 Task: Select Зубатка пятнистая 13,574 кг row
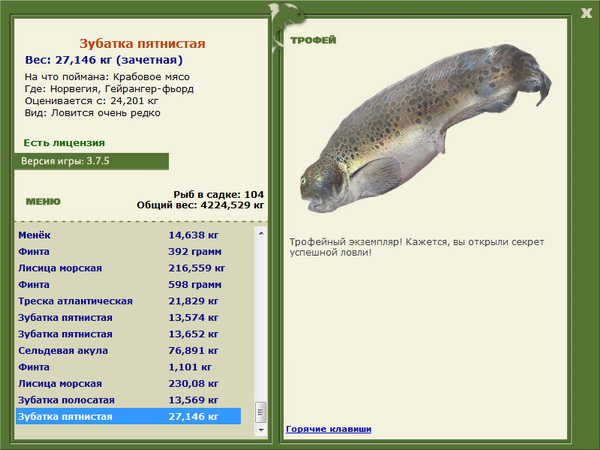pyautogui.click(x=129, y=318)
